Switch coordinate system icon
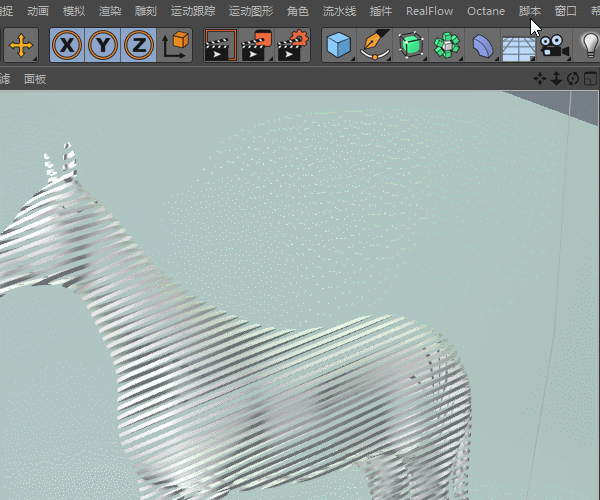 174,45
